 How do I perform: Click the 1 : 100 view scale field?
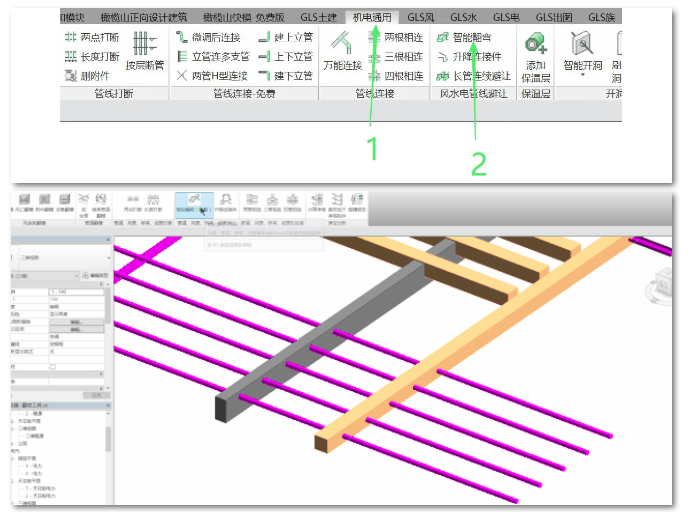pyautogui.click(x=76, y=292)
